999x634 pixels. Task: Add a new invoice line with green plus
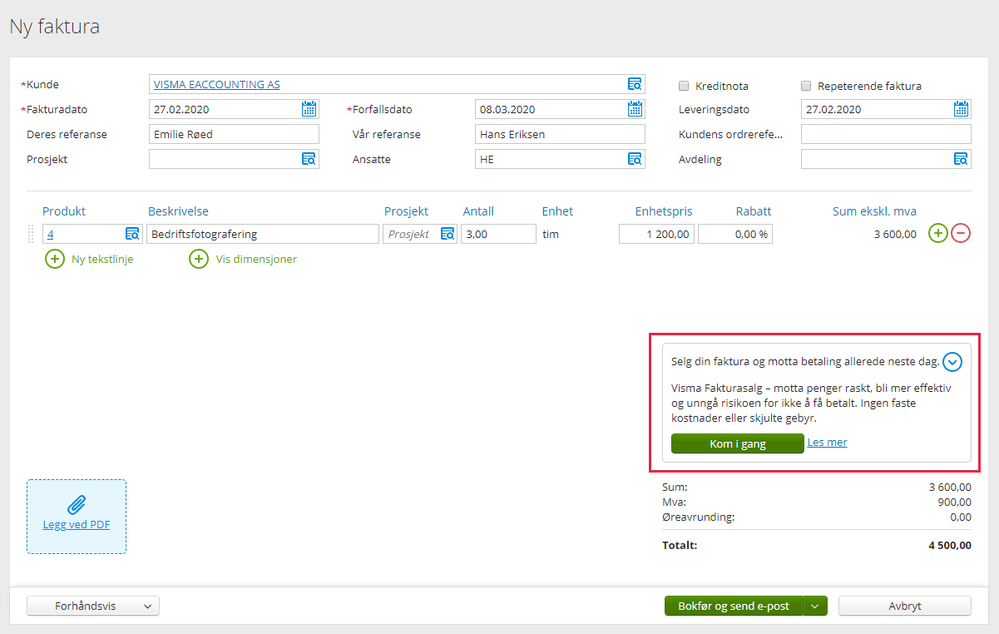(x=938, y=233)
